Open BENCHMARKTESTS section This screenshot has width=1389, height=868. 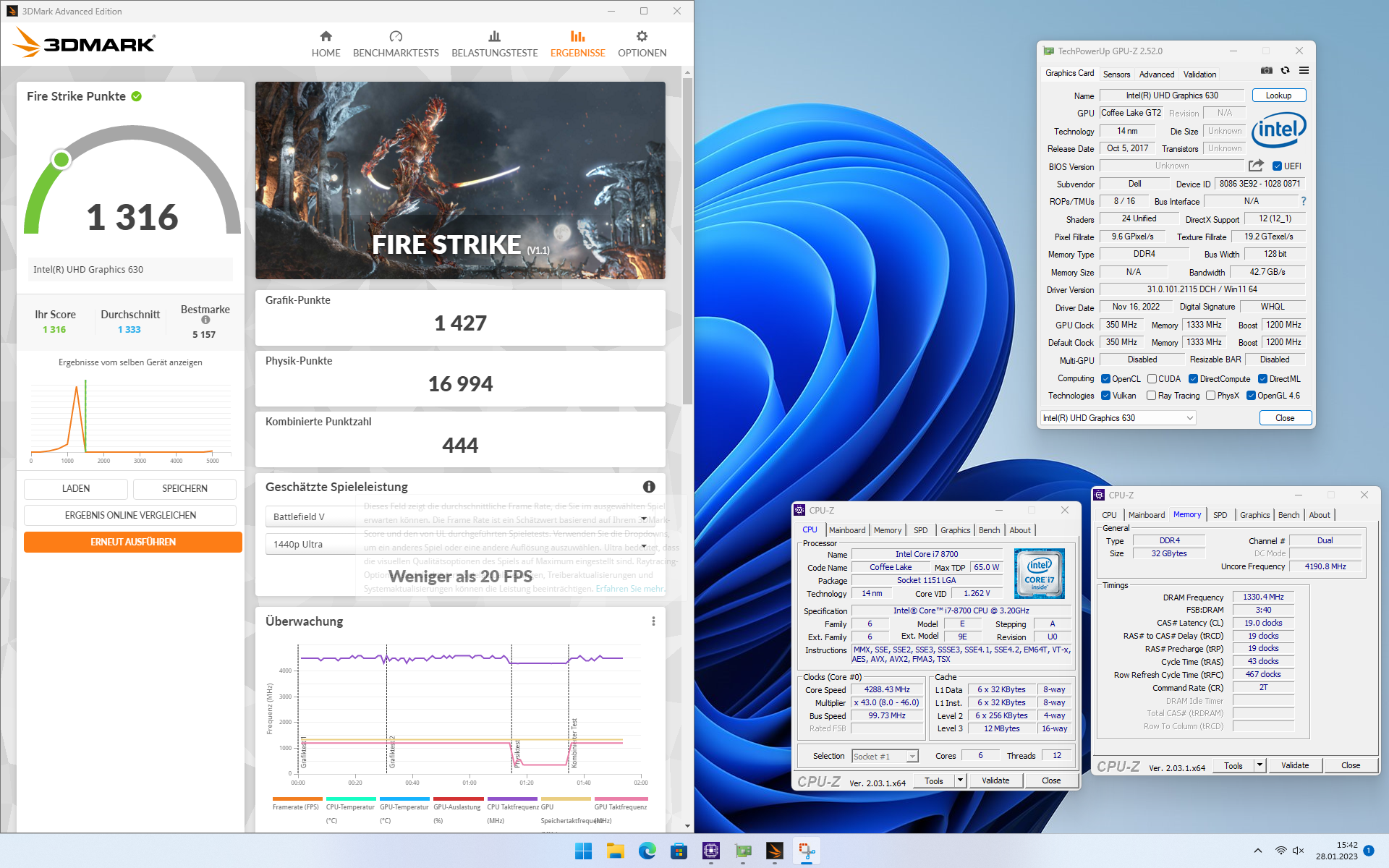[396, 44]
